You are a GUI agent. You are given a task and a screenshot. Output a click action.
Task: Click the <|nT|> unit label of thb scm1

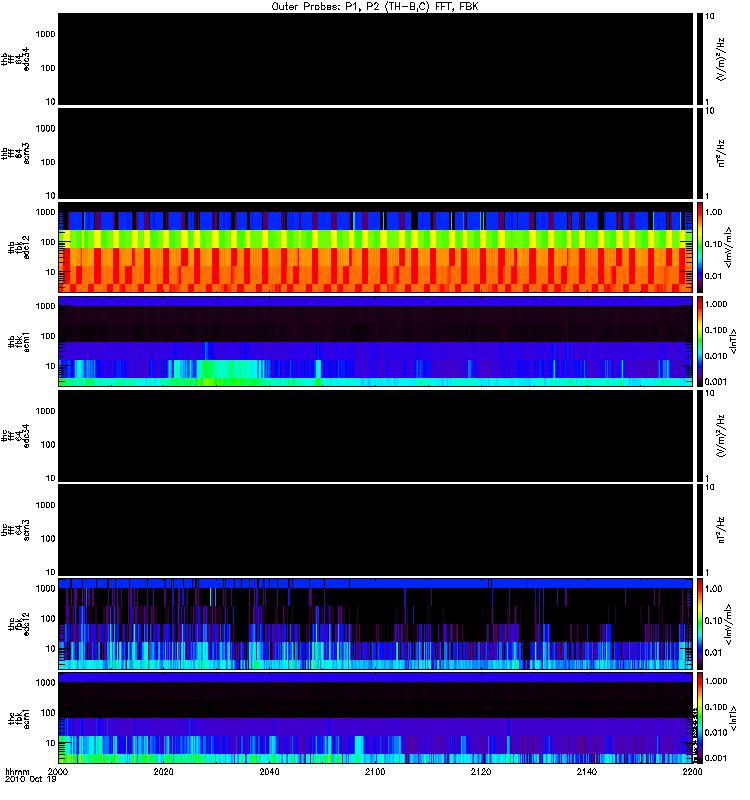click(733, 341)
